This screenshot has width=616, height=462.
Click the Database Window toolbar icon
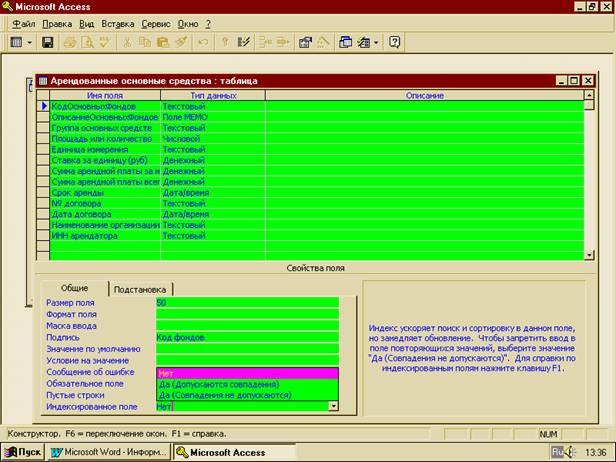345,43
